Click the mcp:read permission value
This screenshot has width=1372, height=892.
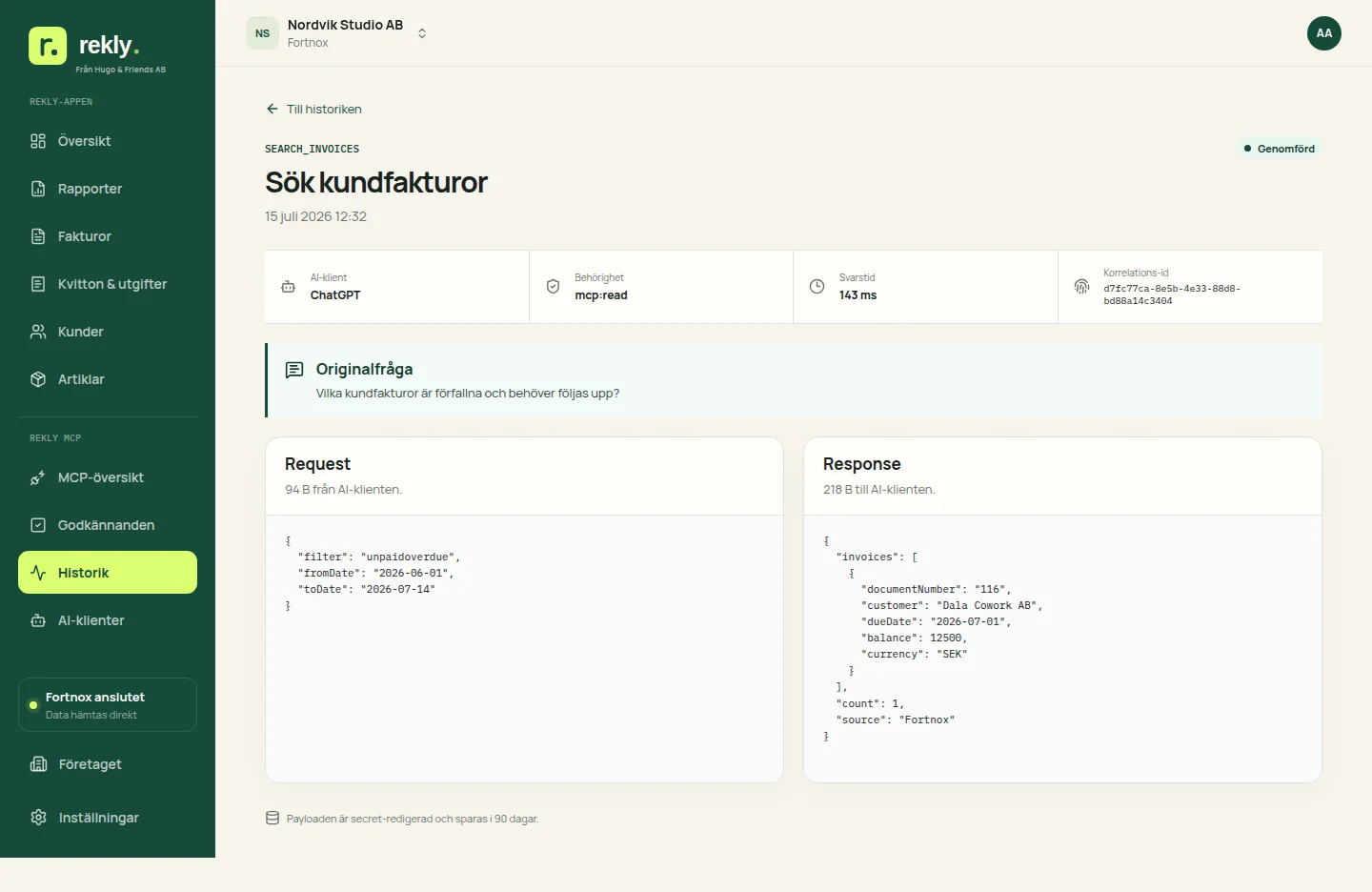[x=601, y=295]
